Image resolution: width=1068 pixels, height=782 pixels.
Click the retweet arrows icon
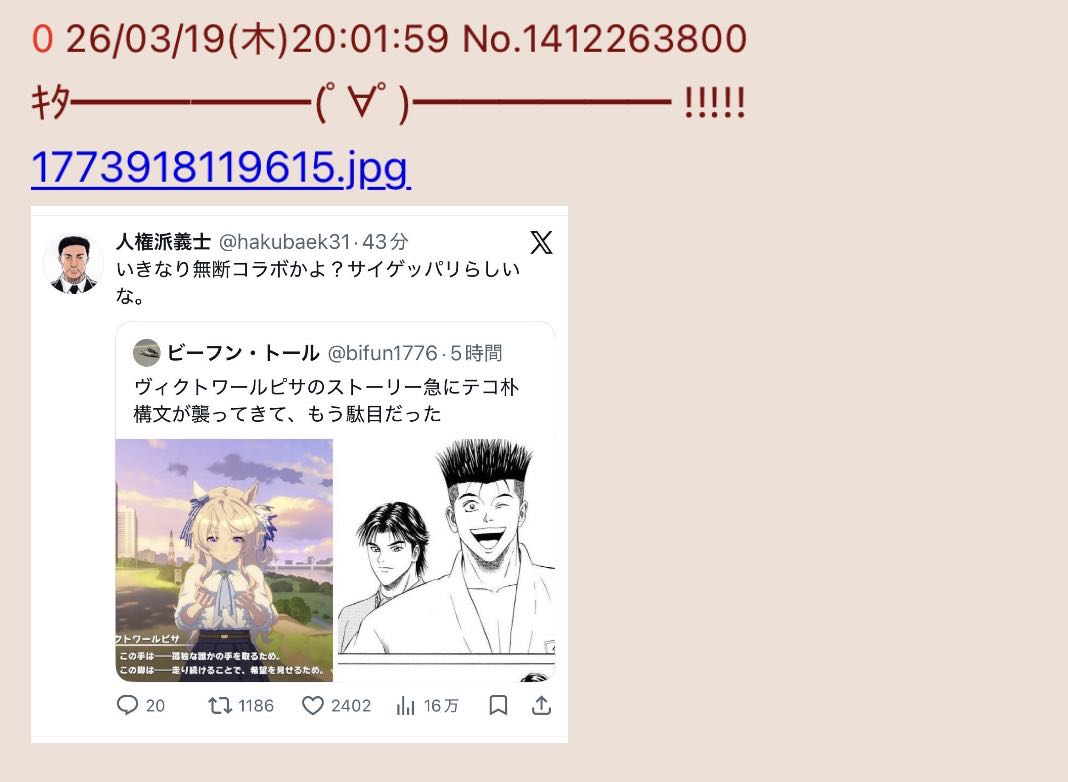(220, 705)
